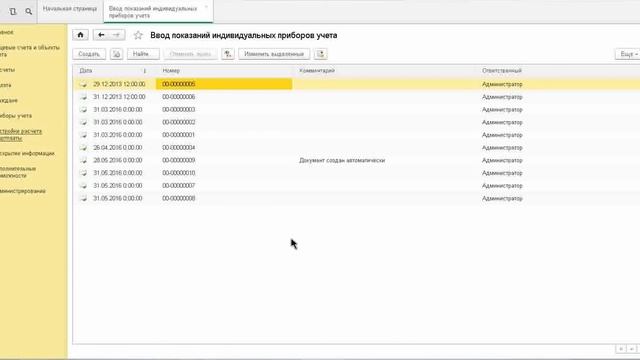Click the Home button
Viewport: 640px width, 360px height.
(80, 35)
